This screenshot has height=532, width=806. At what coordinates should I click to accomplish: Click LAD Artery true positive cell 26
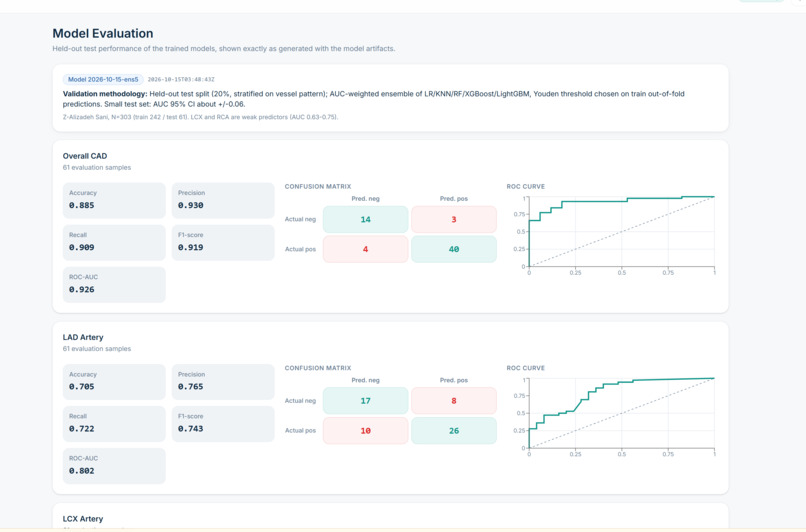(454, 431)
